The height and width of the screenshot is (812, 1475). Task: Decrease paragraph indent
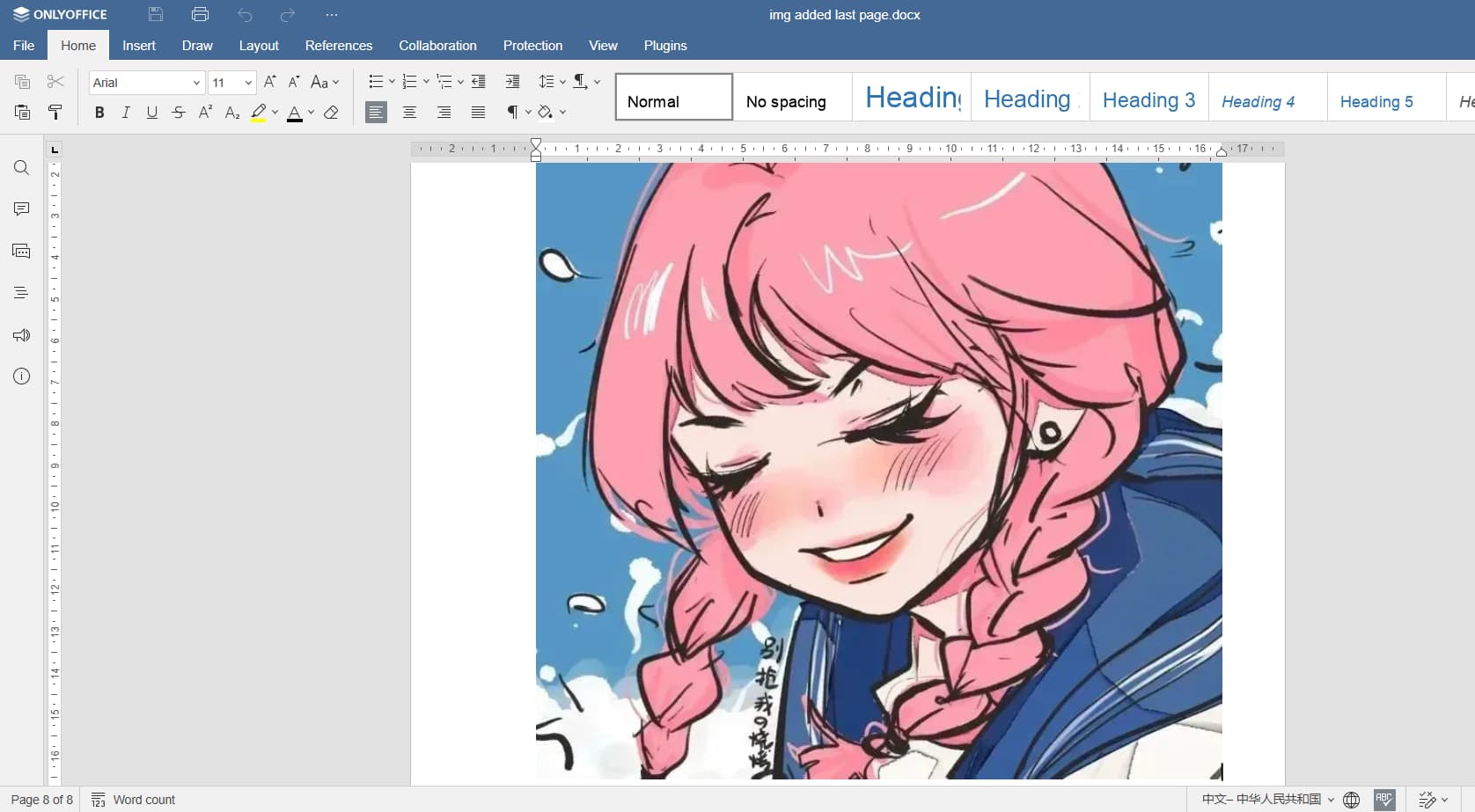(x=479, y=82)
